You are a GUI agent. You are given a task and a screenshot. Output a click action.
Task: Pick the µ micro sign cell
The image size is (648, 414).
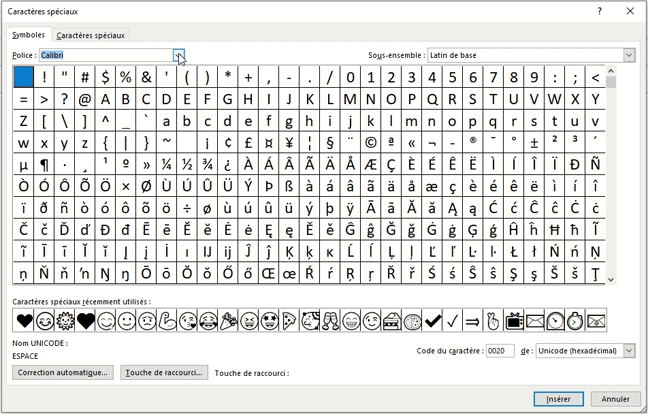click(x=24, y=164)
